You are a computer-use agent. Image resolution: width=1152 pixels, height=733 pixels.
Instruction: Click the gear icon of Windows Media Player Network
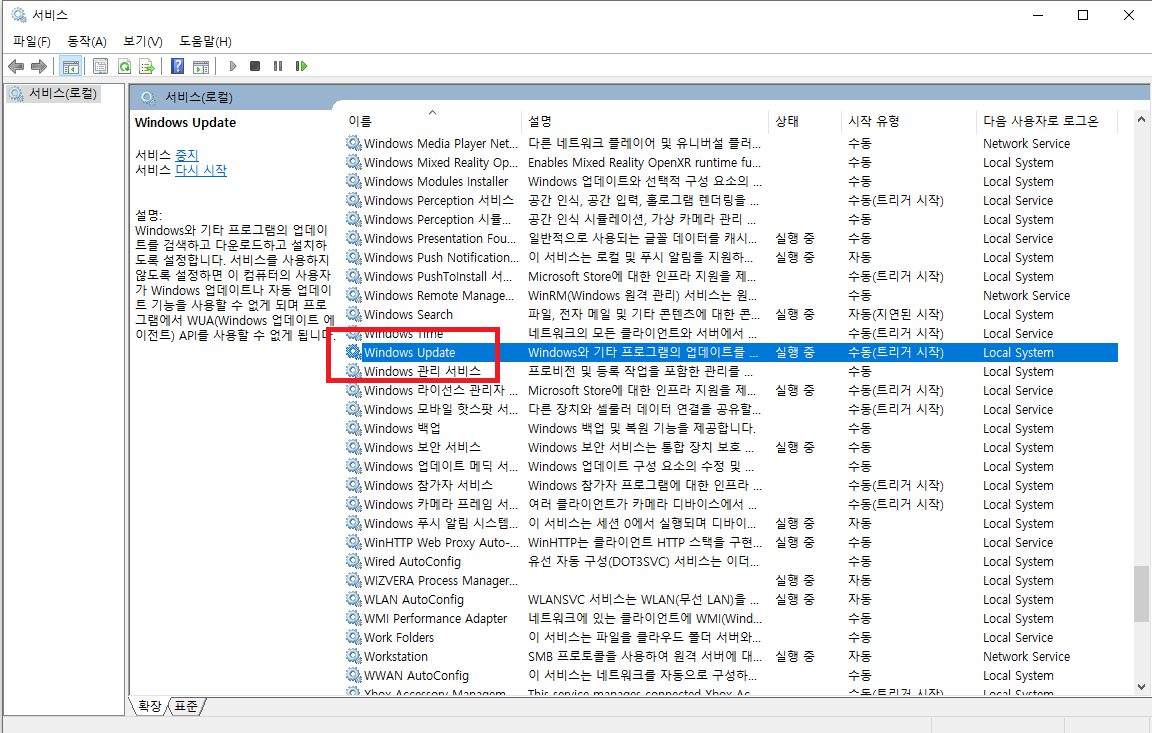354,142
